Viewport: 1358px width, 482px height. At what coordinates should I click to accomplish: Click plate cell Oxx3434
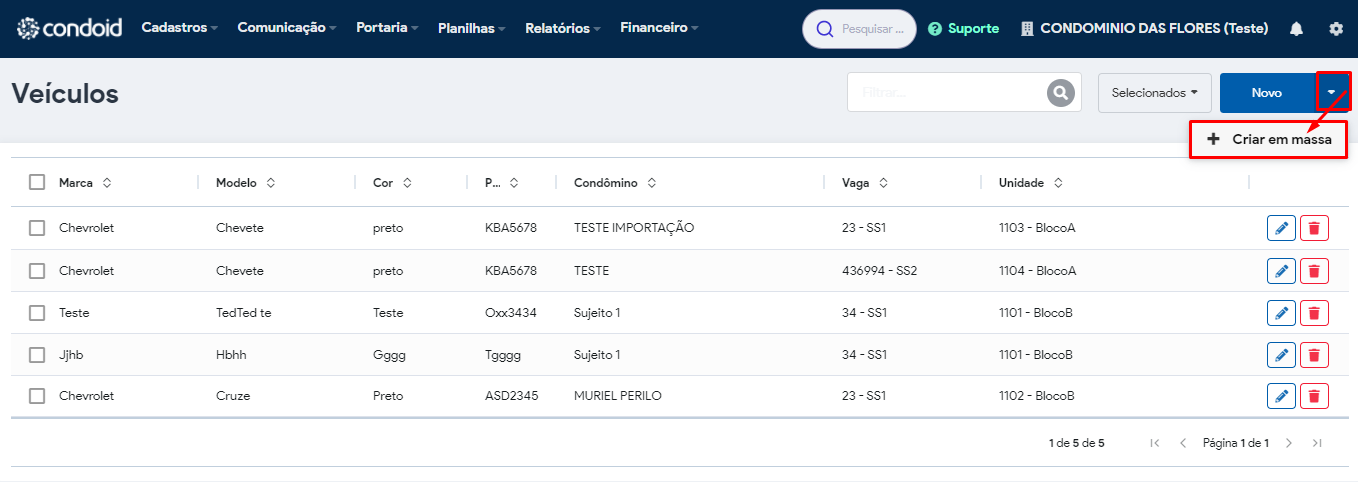[511, 313]
